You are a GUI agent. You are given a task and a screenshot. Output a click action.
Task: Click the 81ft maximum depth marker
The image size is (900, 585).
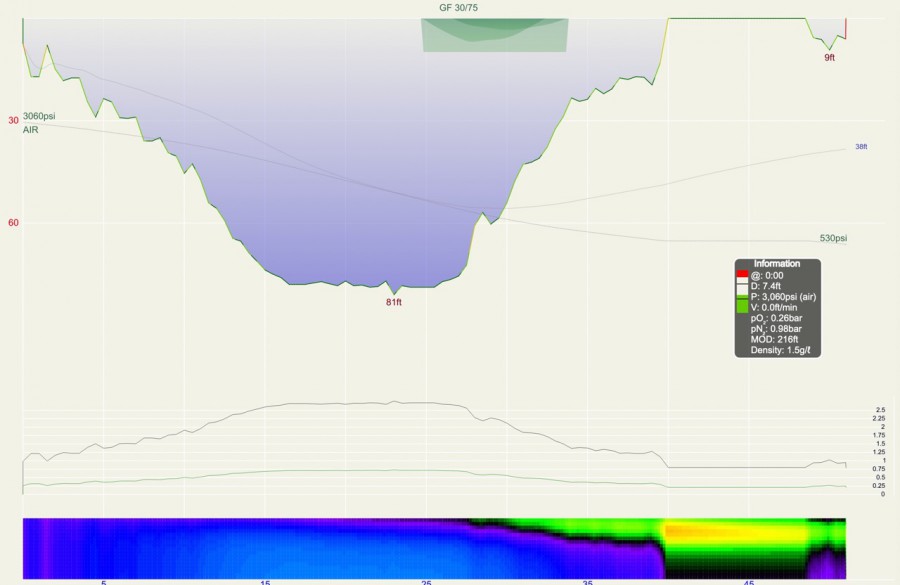[394, 302]
